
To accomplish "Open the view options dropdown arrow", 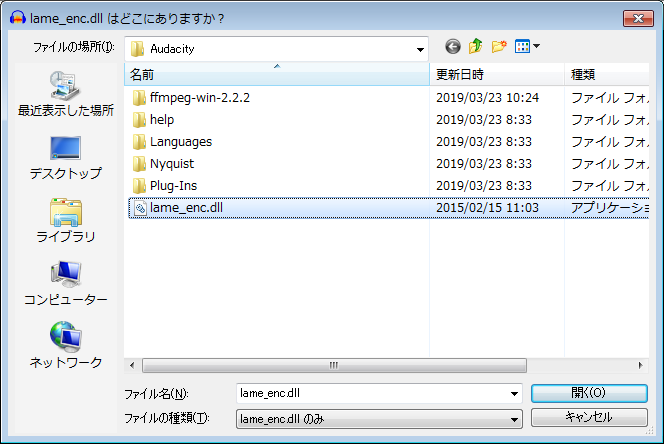I will (536, 46).
